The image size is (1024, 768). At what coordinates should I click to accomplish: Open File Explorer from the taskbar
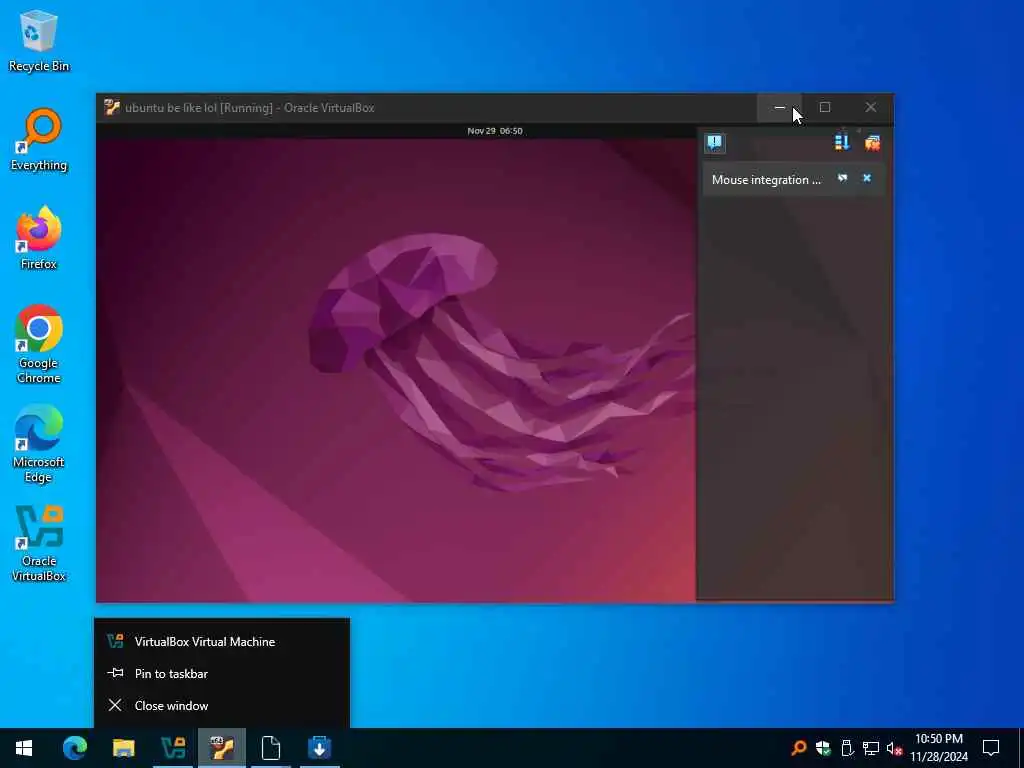(x=123, y=748)
